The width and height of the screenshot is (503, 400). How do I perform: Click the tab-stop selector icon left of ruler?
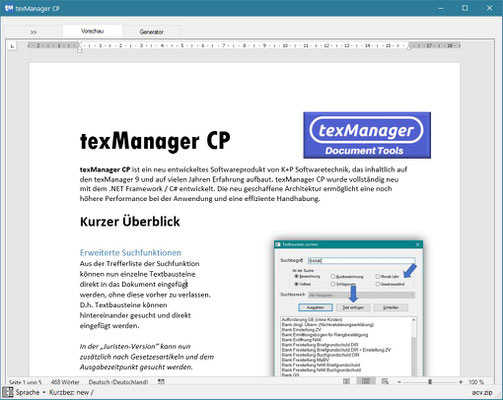click(12, 46)
